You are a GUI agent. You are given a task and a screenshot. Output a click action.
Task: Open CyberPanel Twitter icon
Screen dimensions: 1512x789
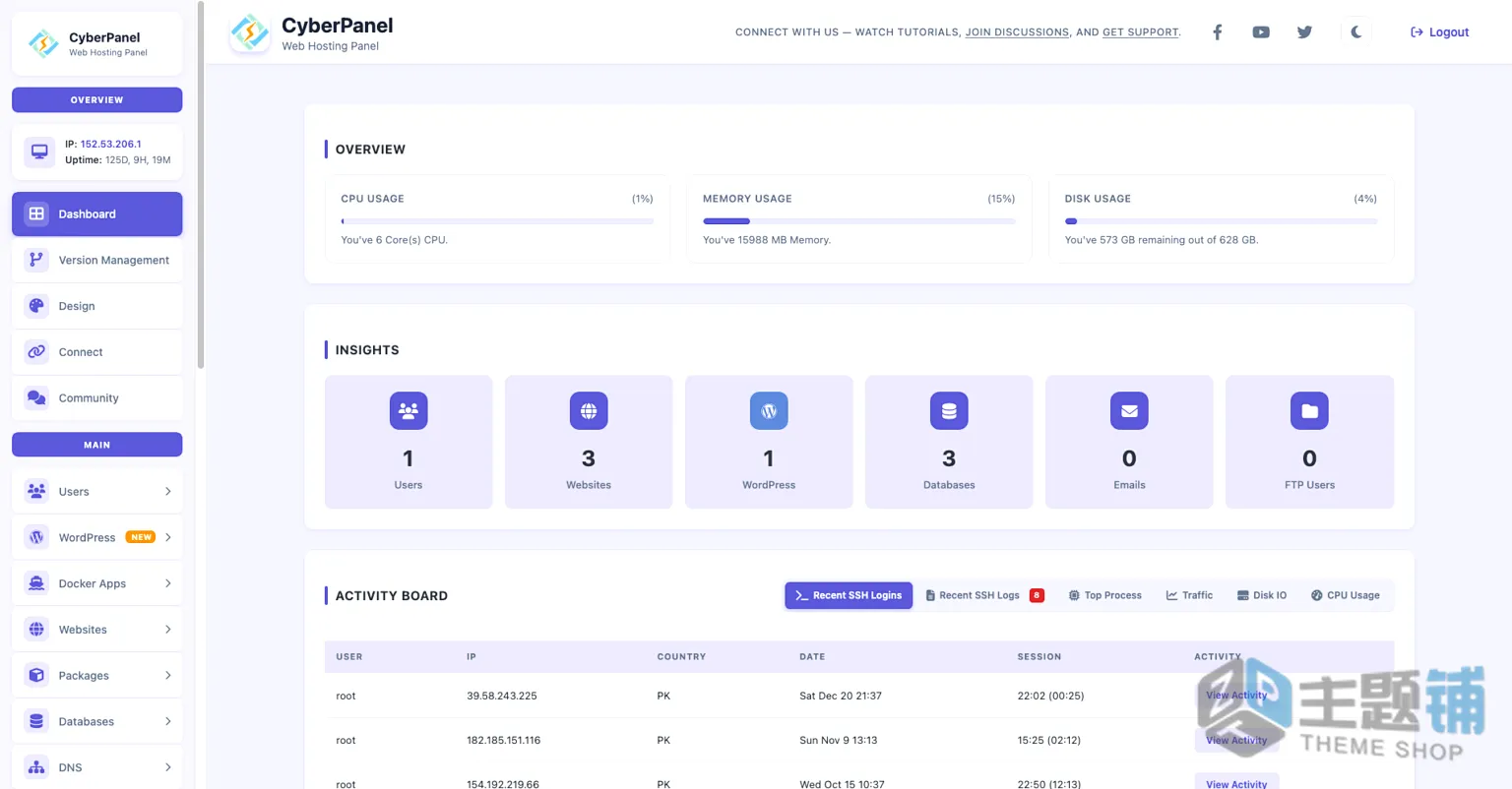click(x=1304, y=32)
